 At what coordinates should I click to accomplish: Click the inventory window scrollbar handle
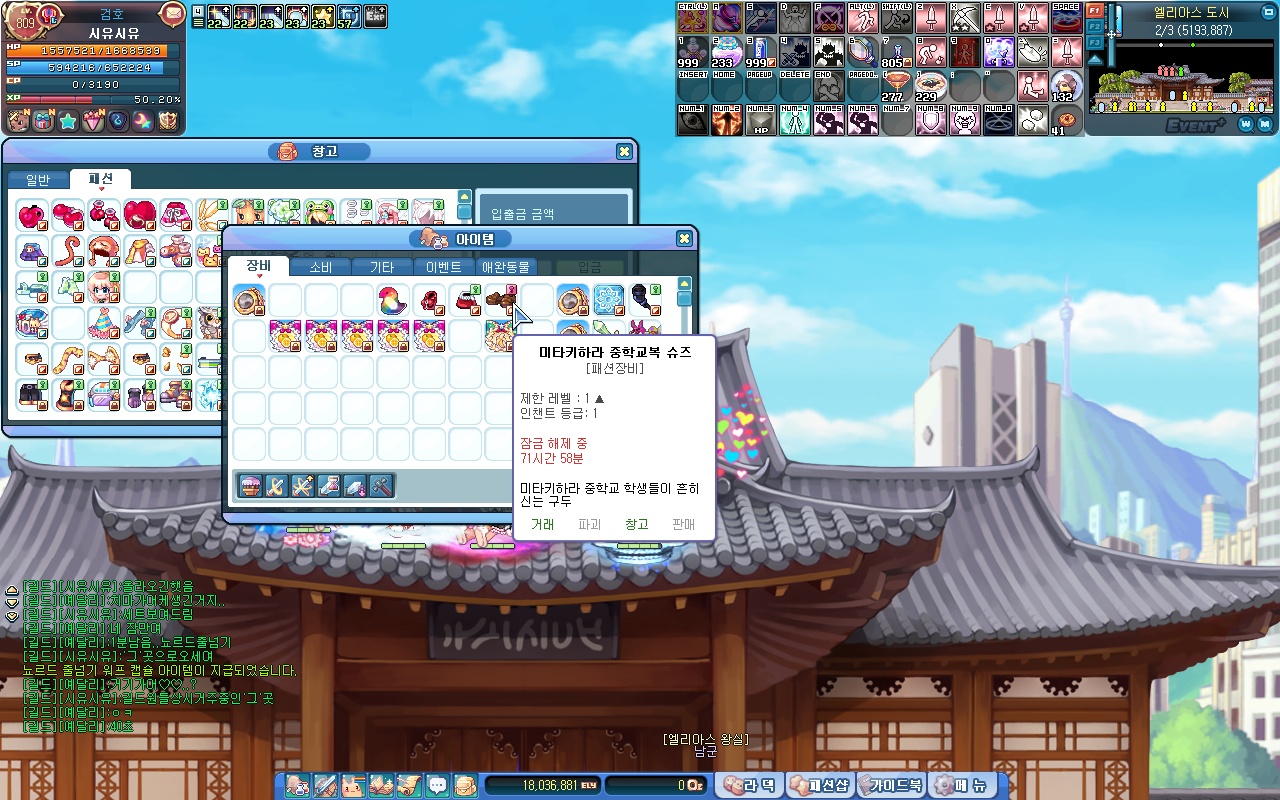point(684,299)
